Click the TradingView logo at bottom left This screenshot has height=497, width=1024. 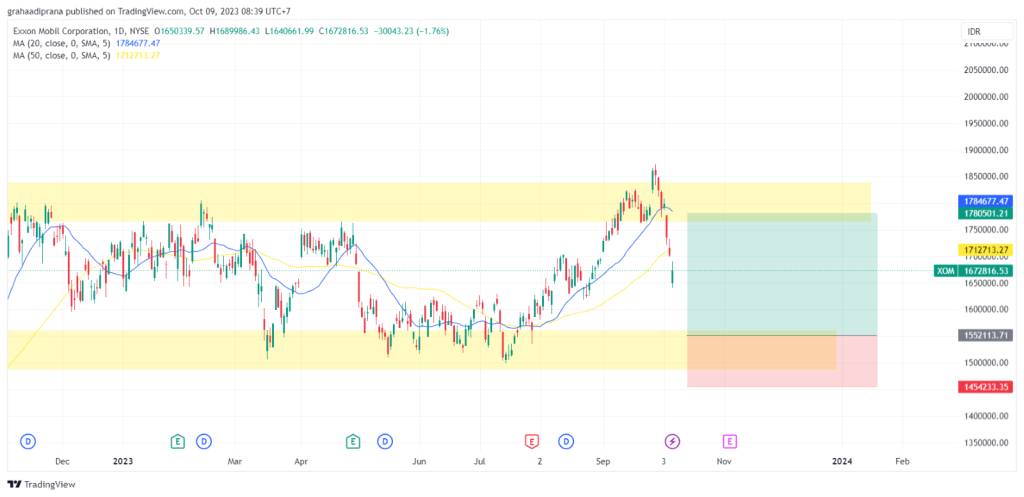[41, 485]
